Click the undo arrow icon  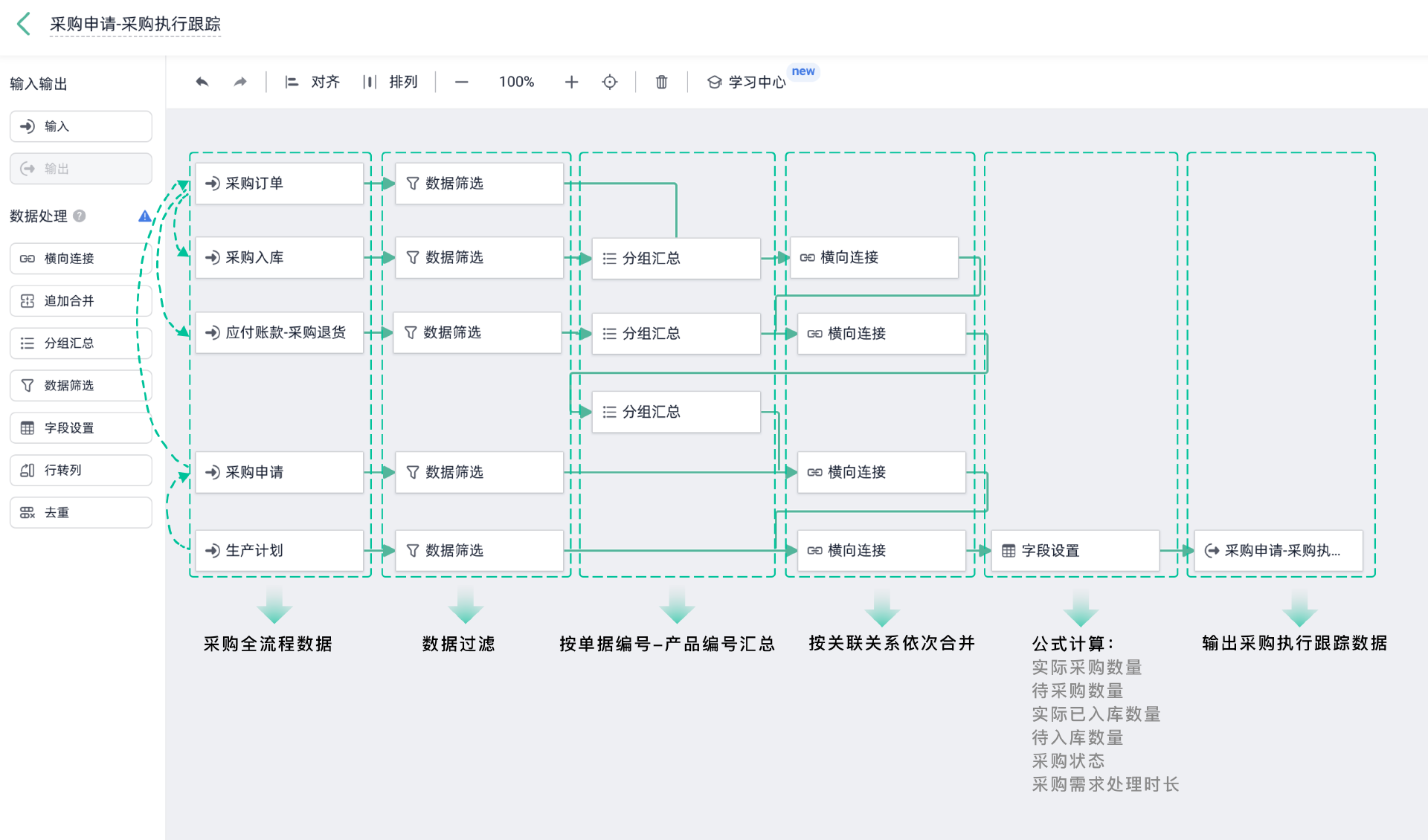(202, 82)
